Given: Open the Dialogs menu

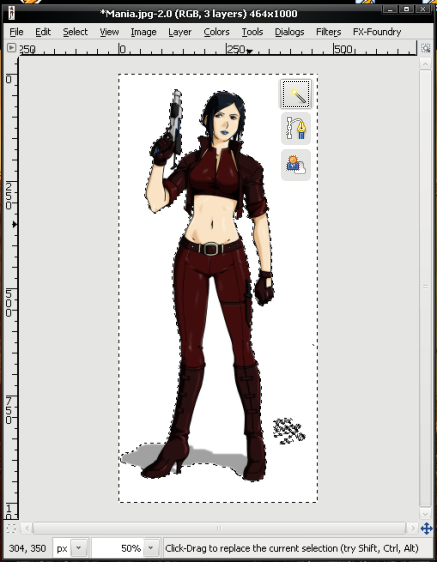Looking at the screenshot, I should tap(289, 32).
